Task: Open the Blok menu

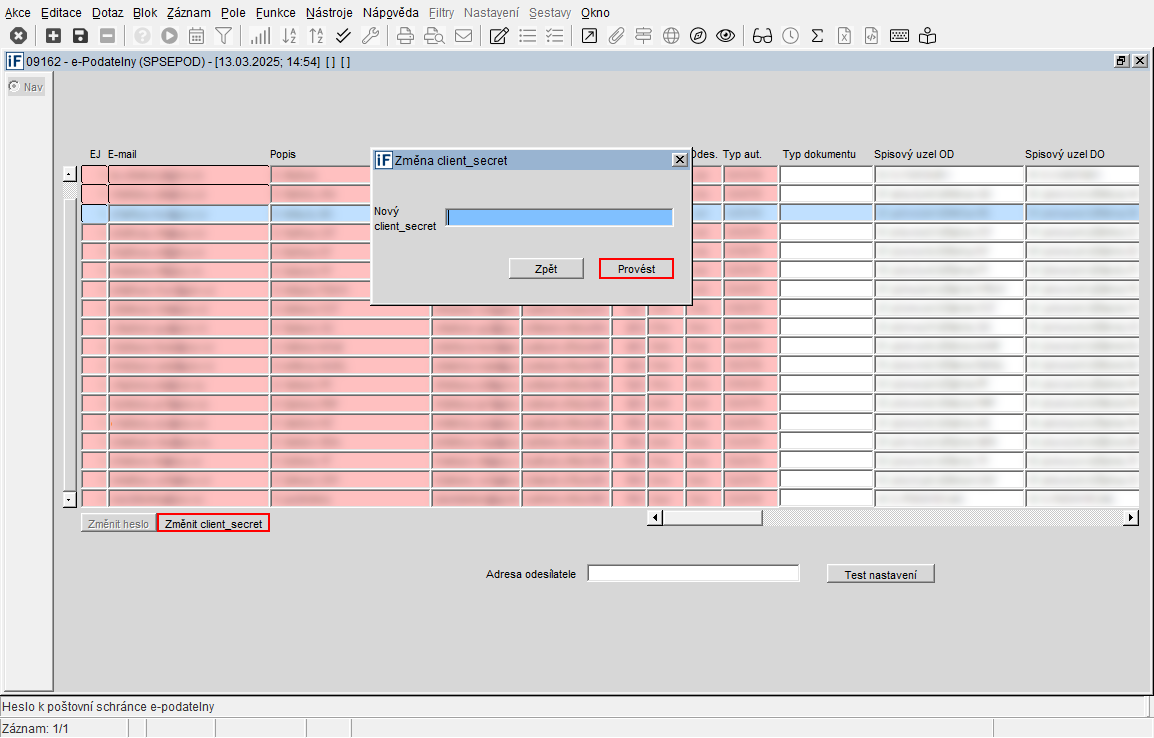Action: click(145, 13)
